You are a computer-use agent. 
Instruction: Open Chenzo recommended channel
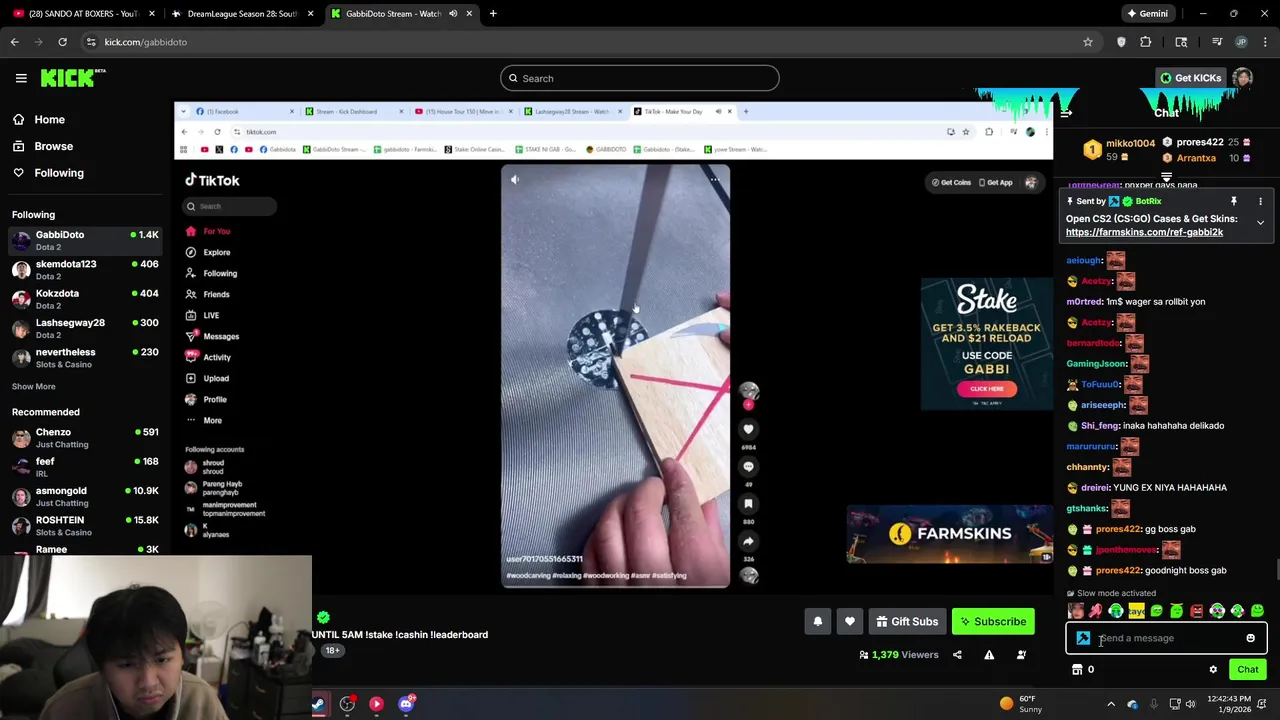point(86,438)
